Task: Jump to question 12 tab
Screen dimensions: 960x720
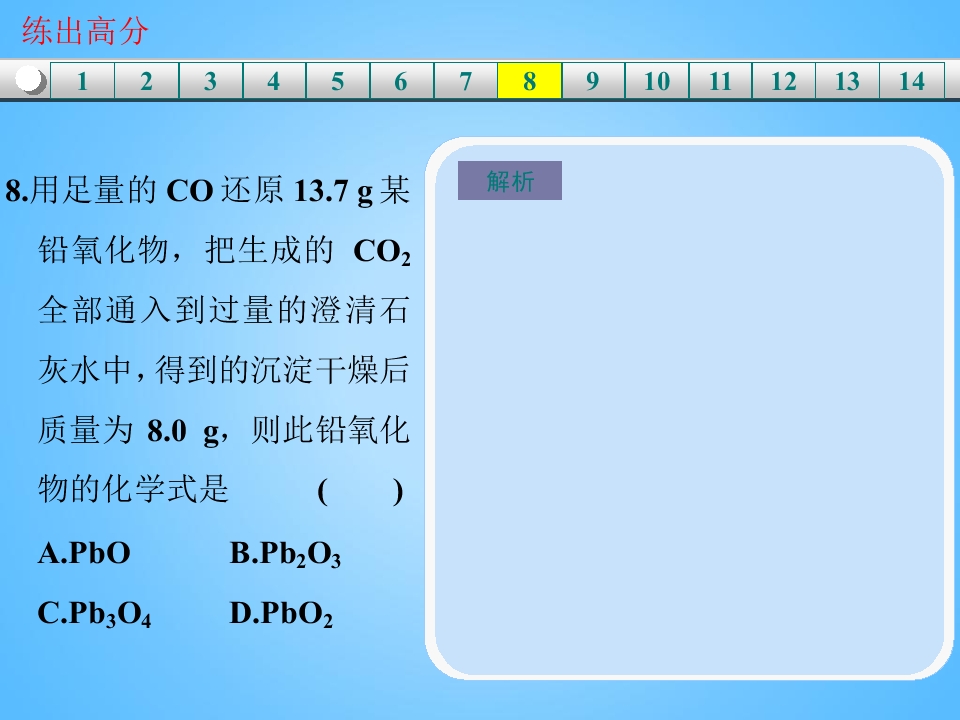Action: tap(784, 81)
